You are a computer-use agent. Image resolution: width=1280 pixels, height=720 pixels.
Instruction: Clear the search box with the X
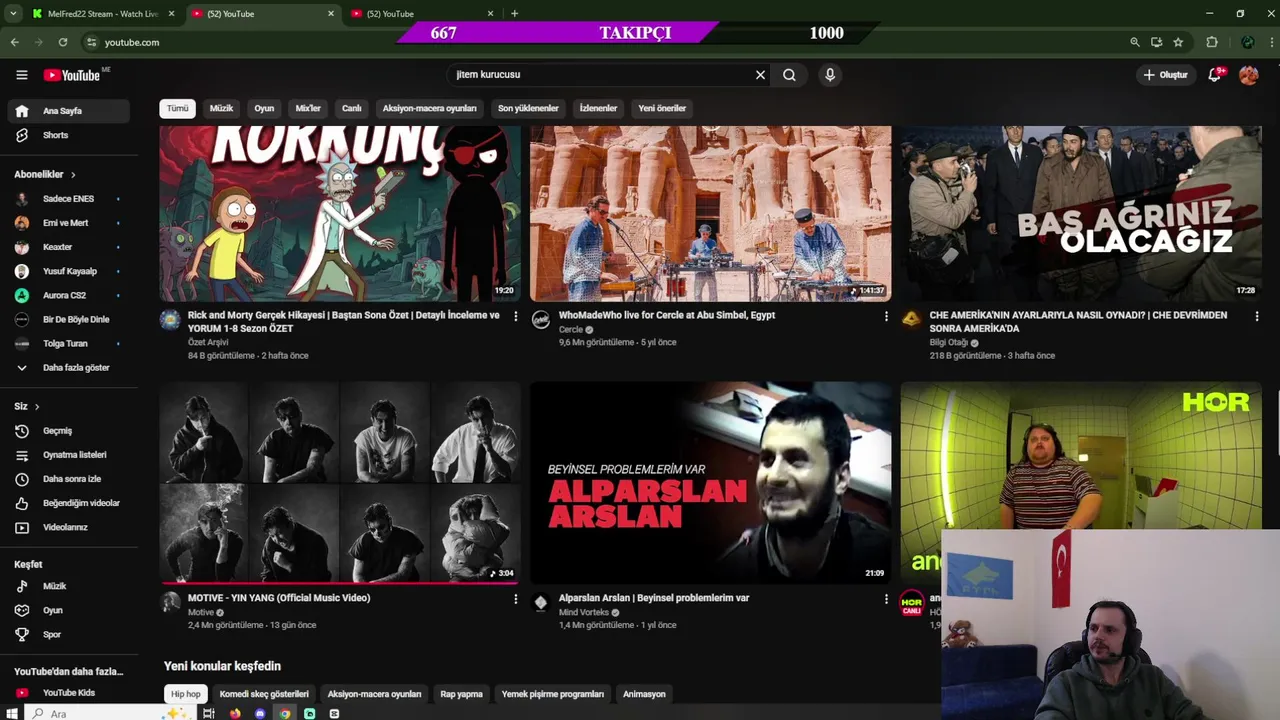[760, 75]
